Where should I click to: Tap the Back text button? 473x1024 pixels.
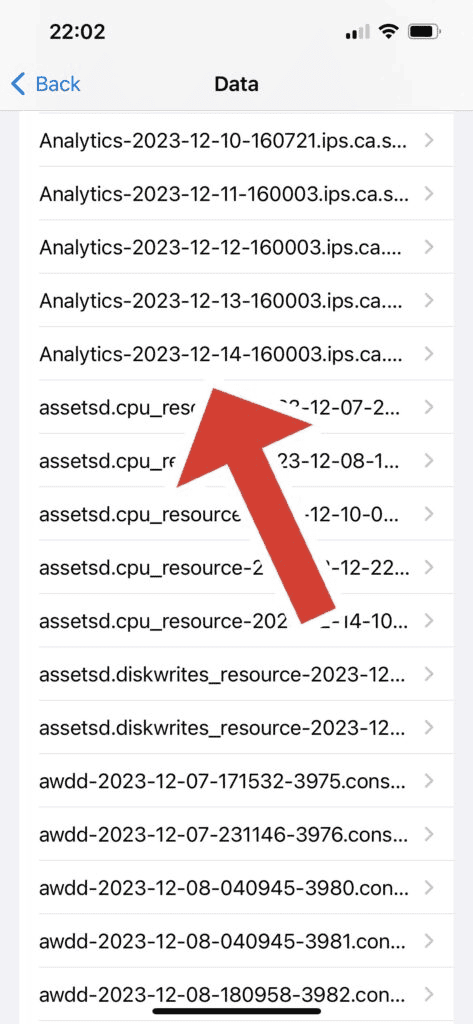point(57,84)
